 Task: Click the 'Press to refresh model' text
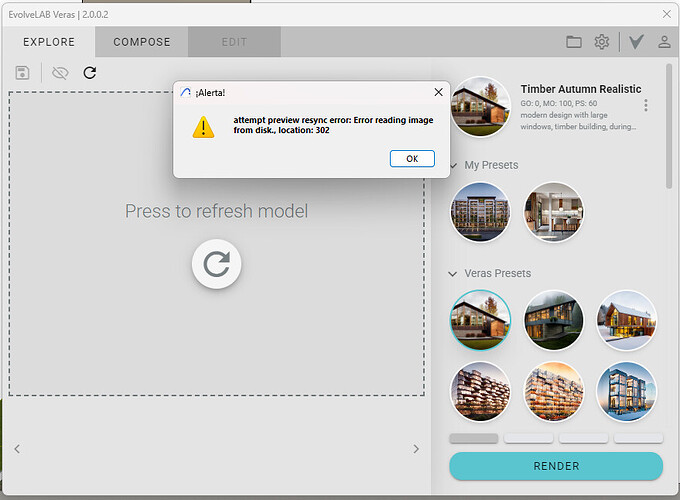click(216, 211)
